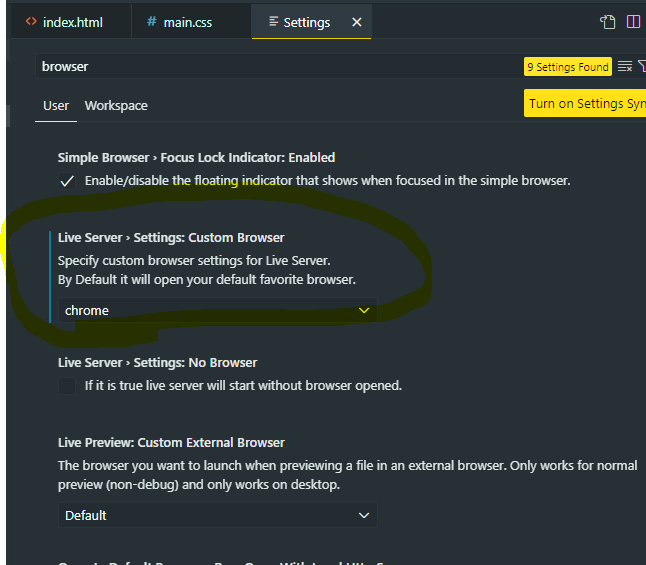Click the settings list icon on Settings tab

tap(273, 21)
